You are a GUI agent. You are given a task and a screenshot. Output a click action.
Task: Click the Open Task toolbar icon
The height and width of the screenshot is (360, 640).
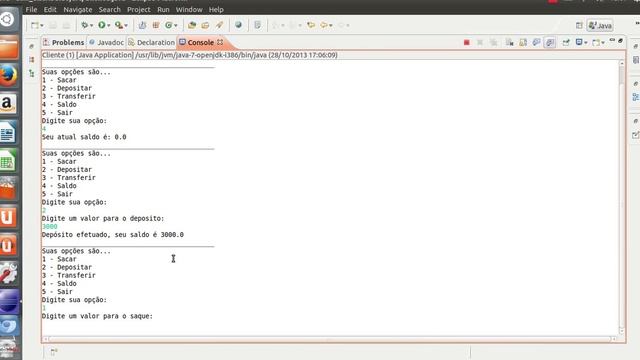pyautogui.click(x=205, y=25)
